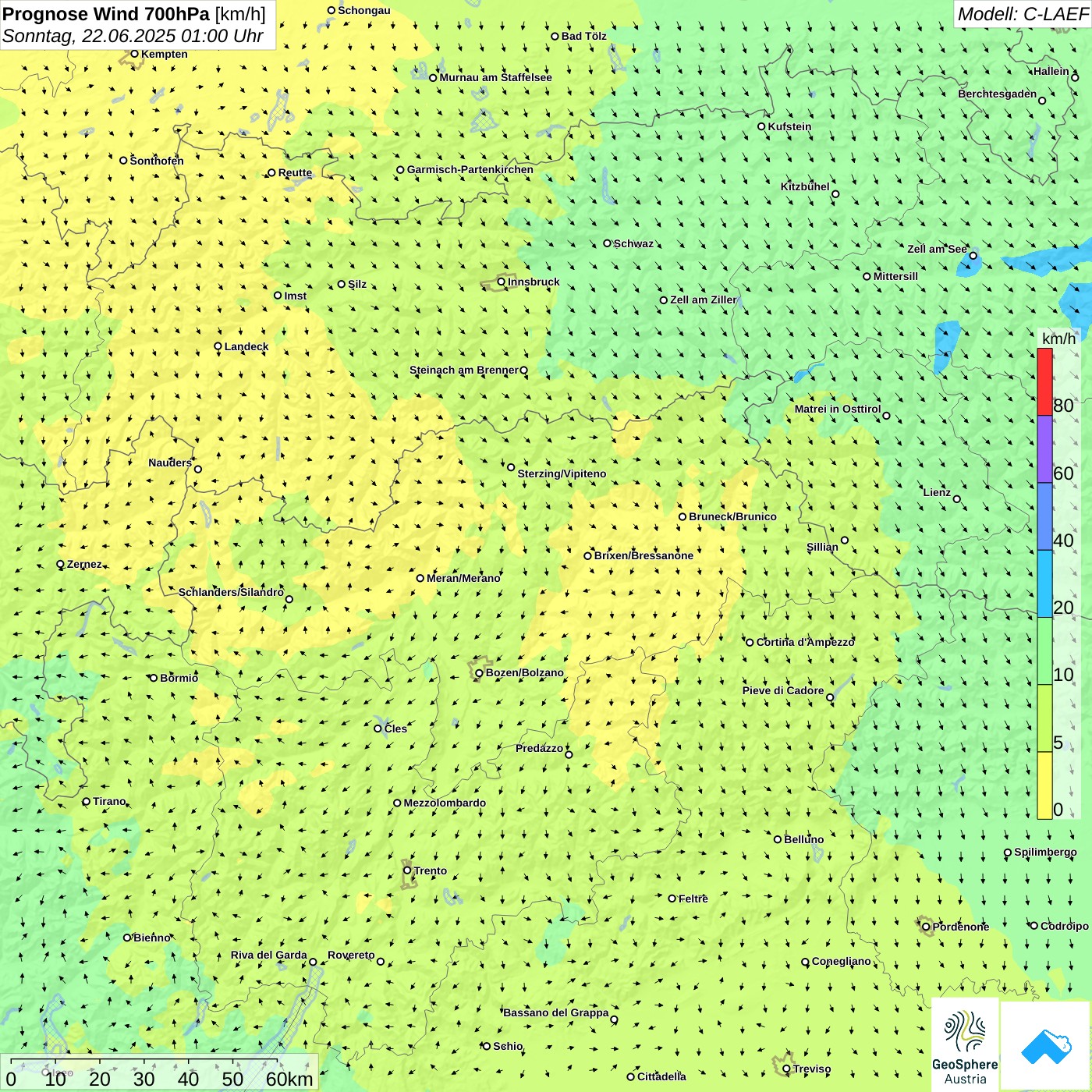Click the Kitzbühel city marker
Screen dimensions: 1092x1092
point(835,194)
